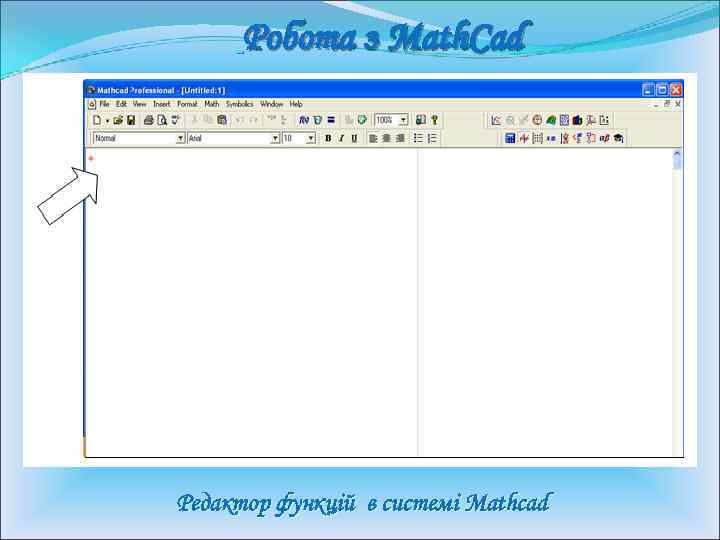Insert a Contour Plot from Graph toolbar
This screenshot has height=540, width=720.
click(x=564, y=120)
